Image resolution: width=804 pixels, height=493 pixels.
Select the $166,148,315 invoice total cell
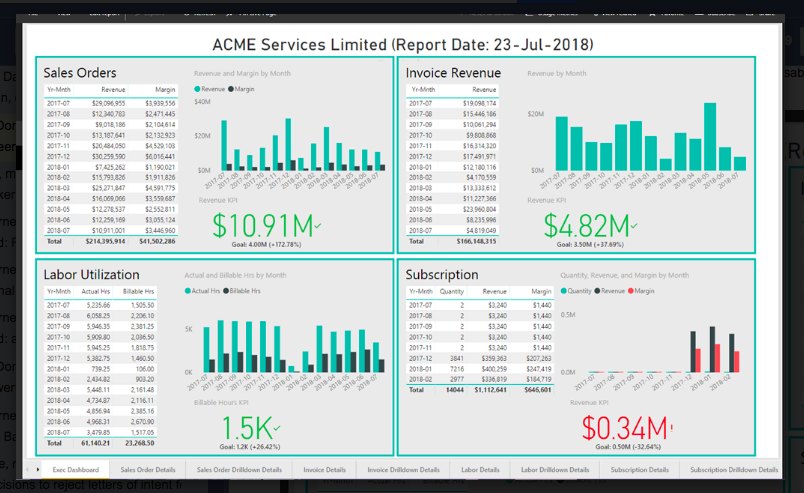pos(476,241)
